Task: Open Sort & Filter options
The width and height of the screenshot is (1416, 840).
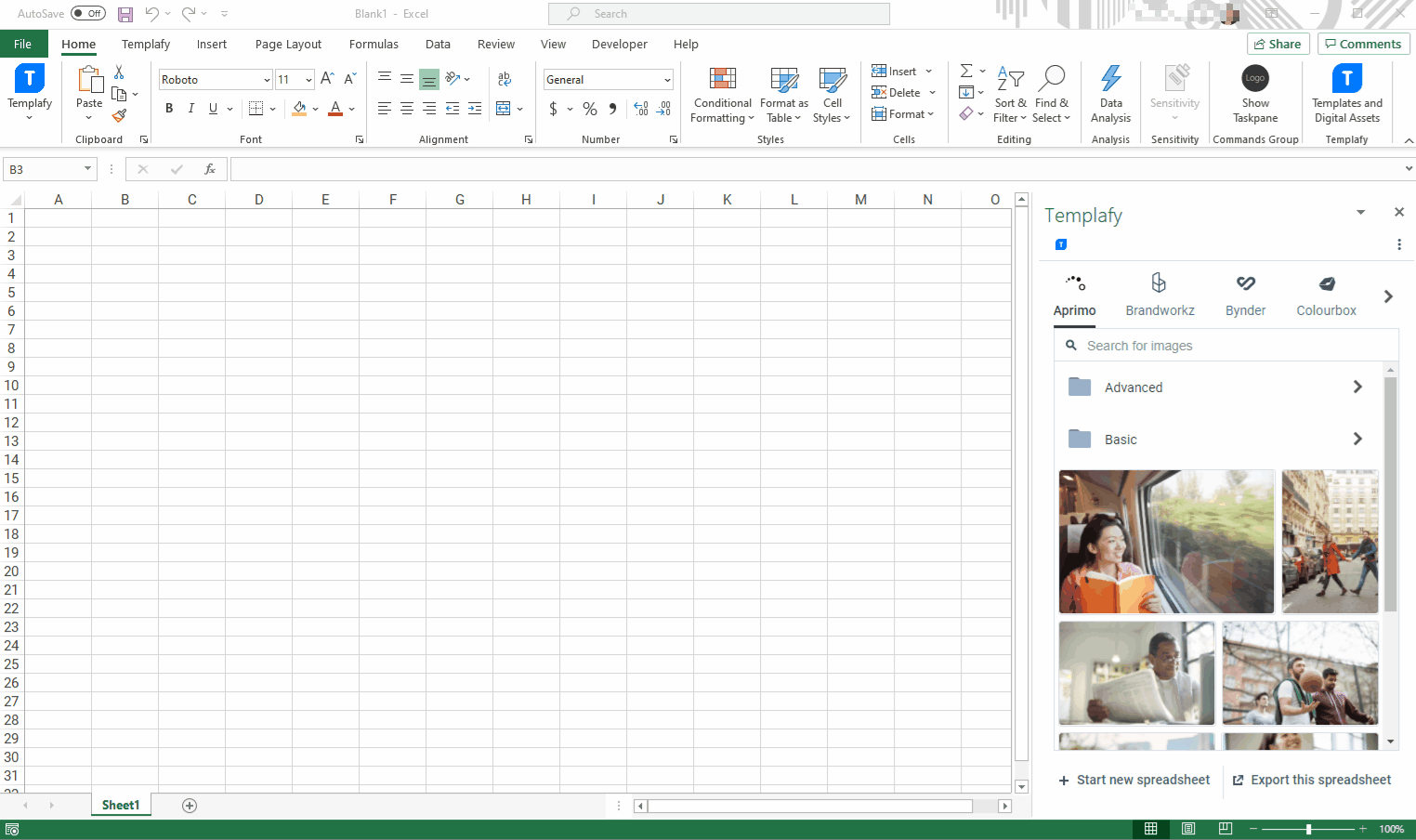Action: 1010,94
